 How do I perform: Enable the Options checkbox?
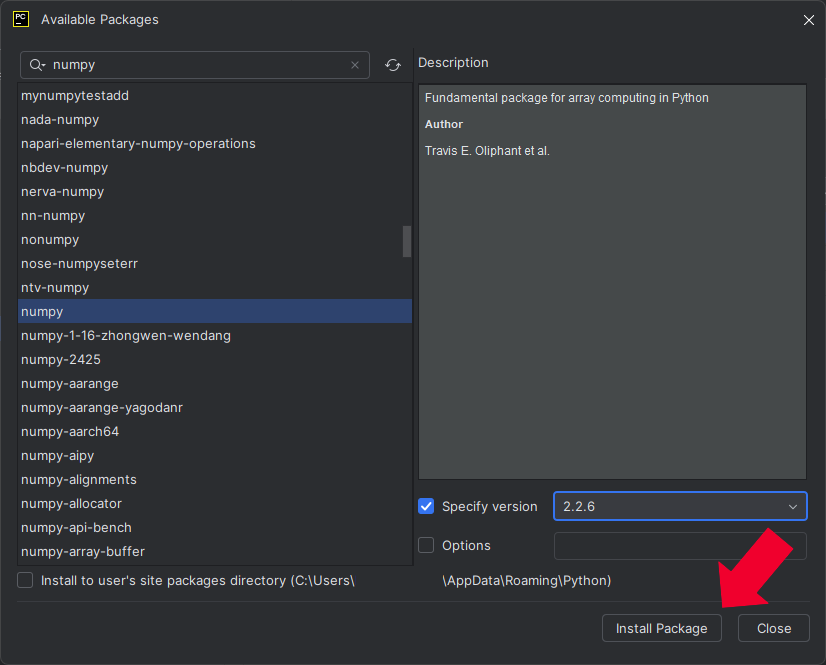[426, 546]
